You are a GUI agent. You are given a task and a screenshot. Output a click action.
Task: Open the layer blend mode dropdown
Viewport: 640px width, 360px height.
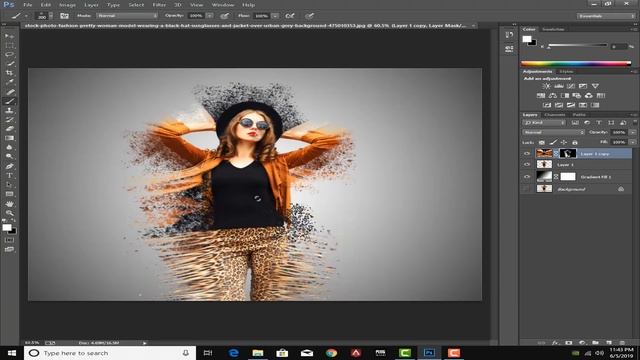pos(553,132)
